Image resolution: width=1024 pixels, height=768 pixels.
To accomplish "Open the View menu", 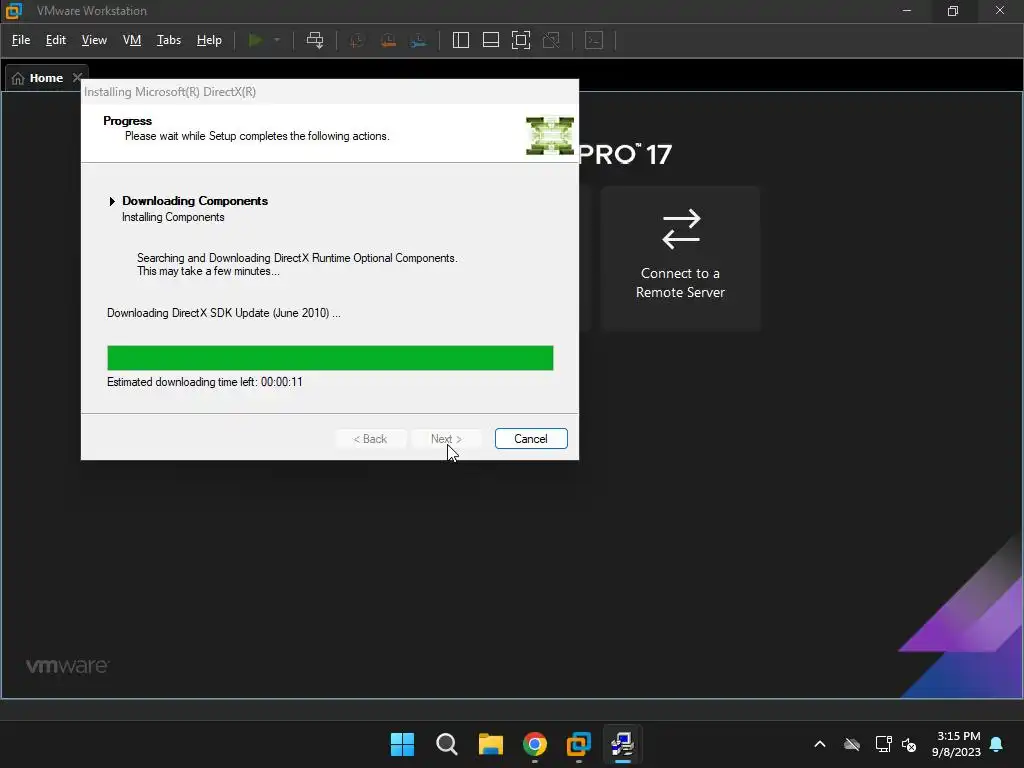I will [94, 40].
